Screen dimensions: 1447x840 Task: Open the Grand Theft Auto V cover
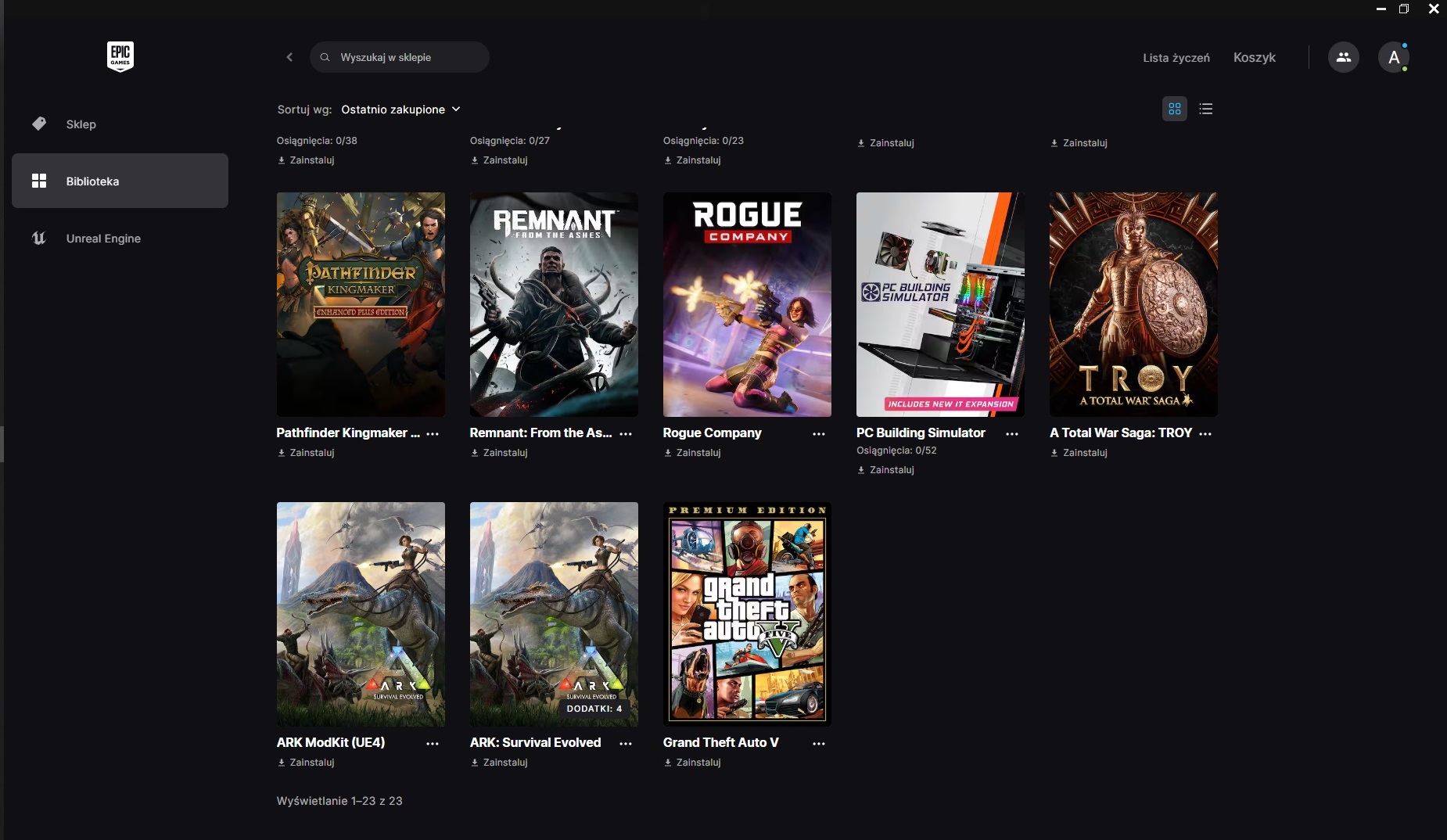[x=747, y=614]
